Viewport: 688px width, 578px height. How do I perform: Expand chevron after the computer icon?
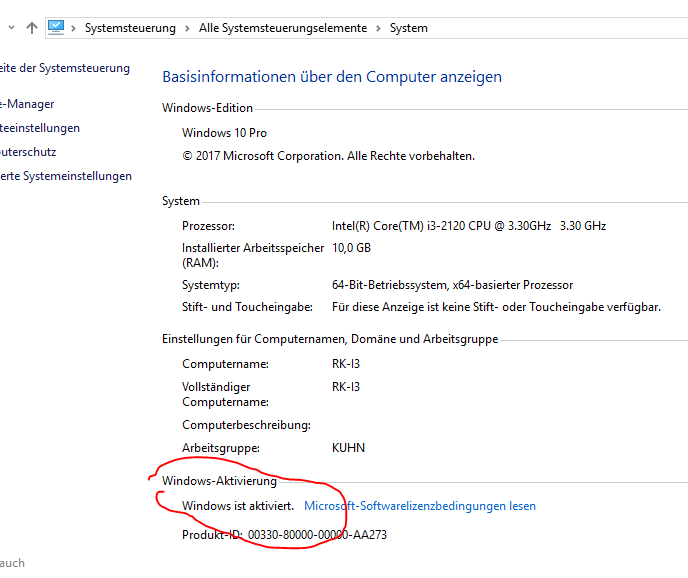73,29
